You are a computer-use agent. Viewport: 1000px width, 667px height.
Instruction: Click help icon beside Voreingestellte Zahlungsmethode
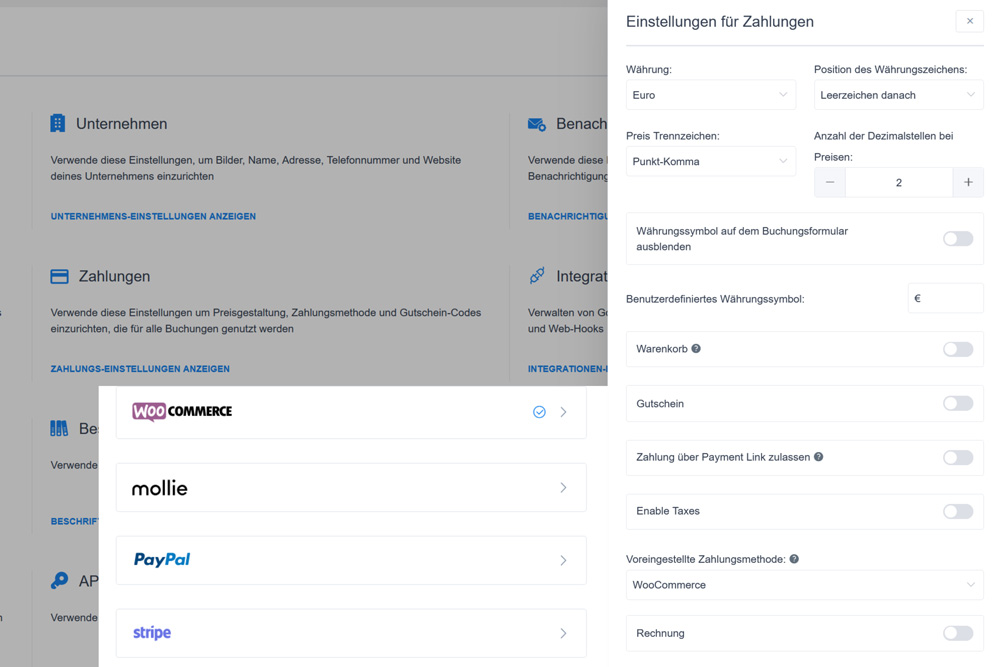pos(794,559)
